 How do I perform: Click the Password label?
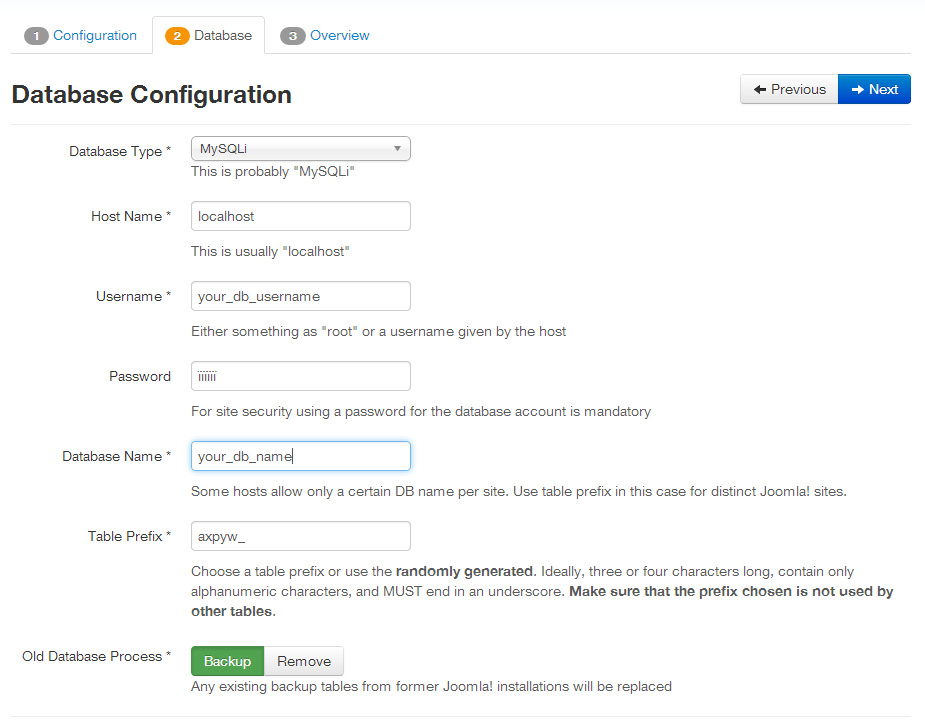coord(140,376)
